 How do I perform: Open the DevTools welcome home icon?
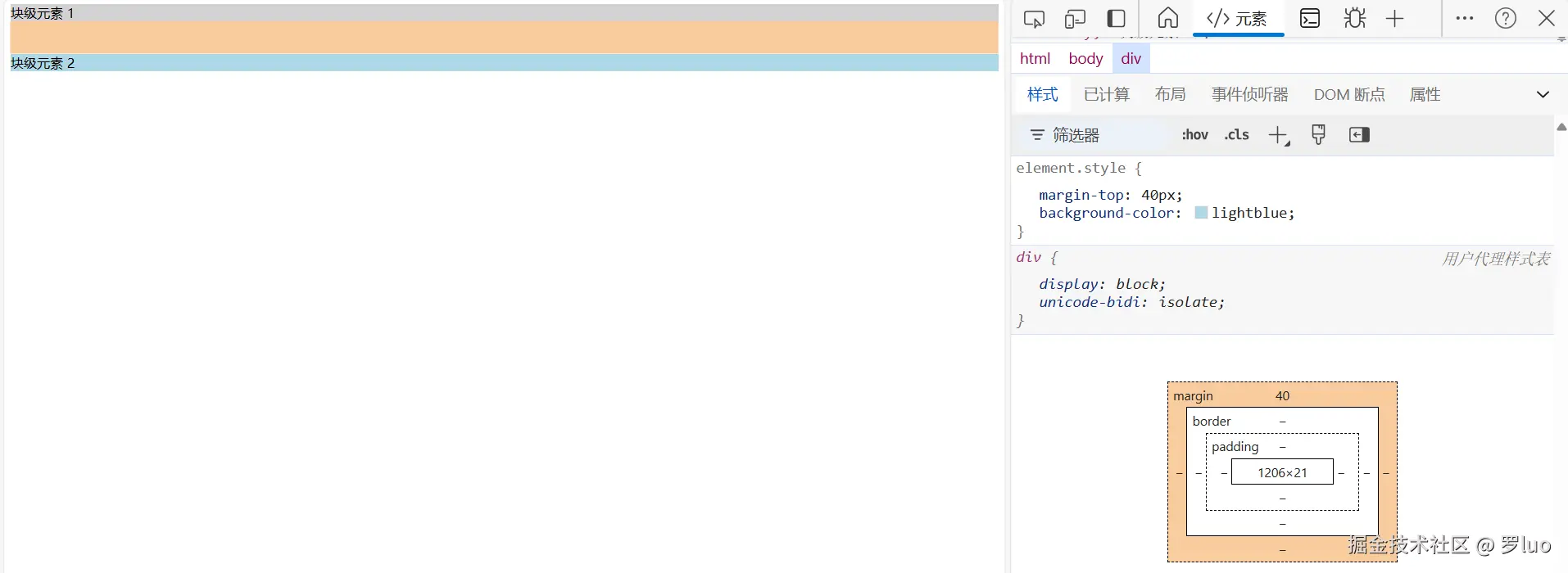pos(1168,18)
